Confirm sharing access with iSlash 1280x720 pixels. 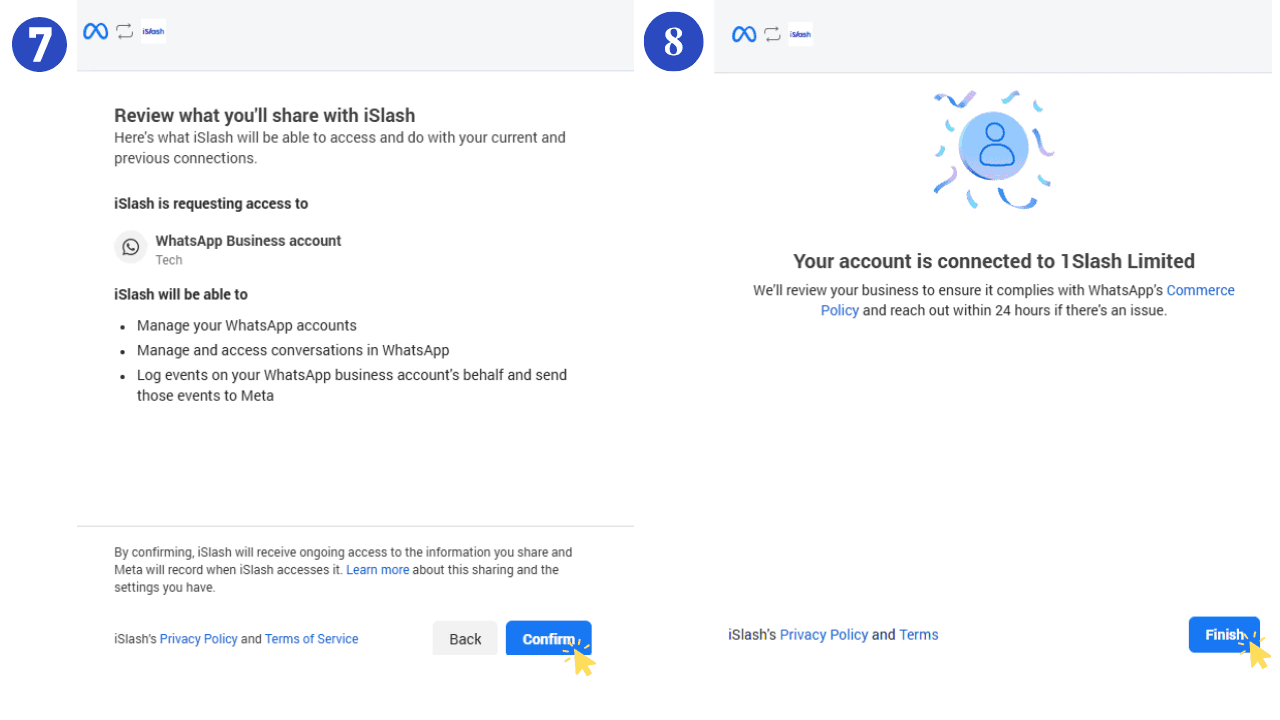coord(549,638)
